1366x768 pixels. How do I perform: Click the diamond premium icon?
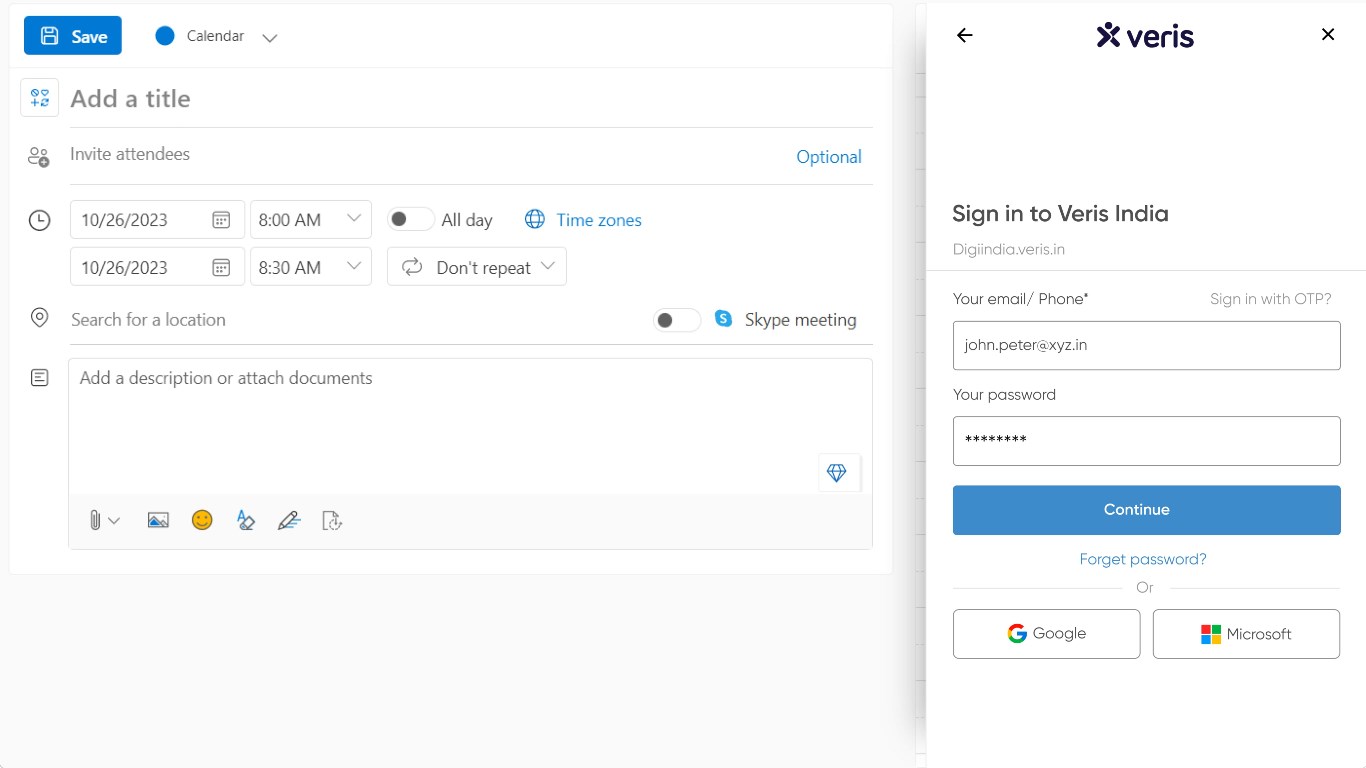click(837, 473)
